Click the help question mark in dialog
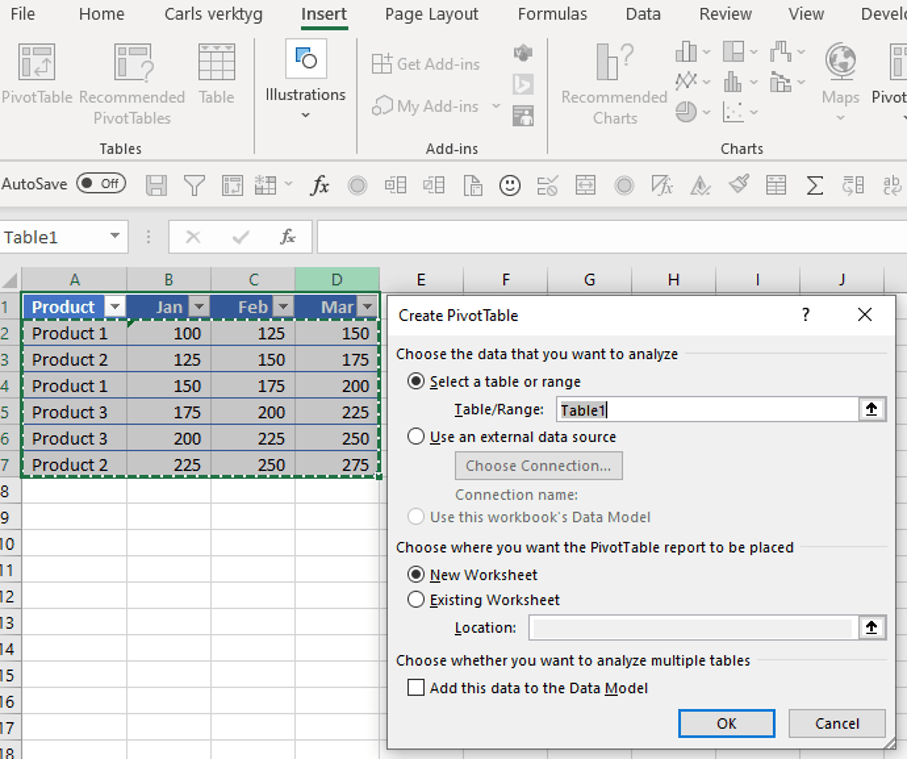This screenshot has width=908, height=760. pyautogui.click(x=806, y=315)
